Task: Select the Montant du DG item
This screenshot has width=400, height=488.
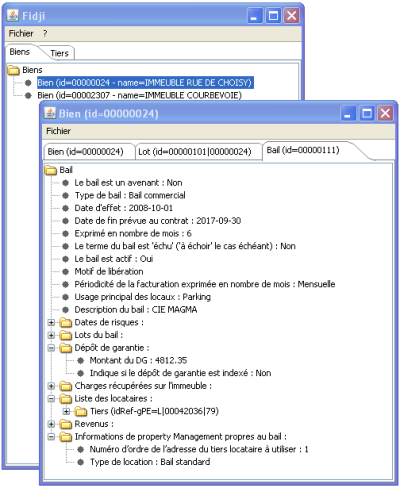Action: (x=138, y=361)
